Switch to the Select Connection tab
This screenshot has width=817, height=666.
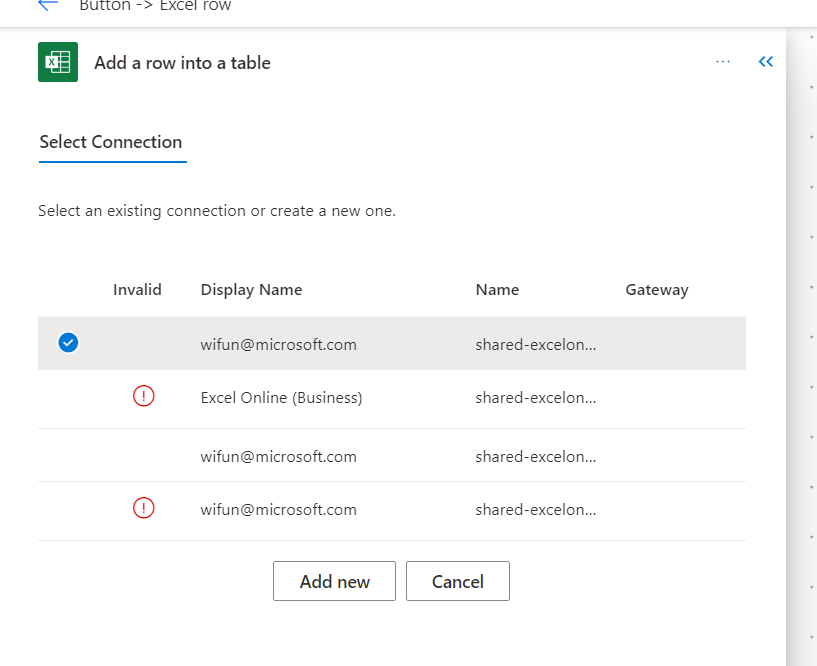[x=111, y=141]
